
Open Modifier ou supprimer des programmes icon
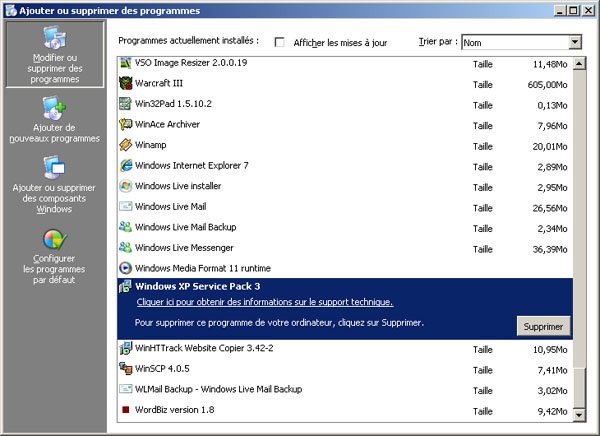(x=55, y=38)
